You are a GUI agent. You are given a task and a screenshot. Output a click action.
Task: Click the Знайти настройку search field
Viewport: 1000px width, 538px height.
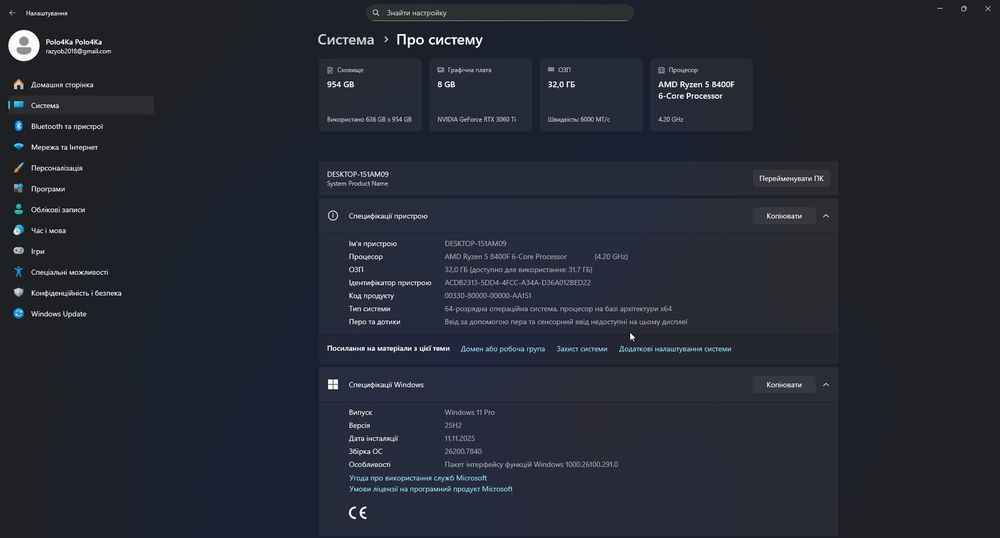500,13
